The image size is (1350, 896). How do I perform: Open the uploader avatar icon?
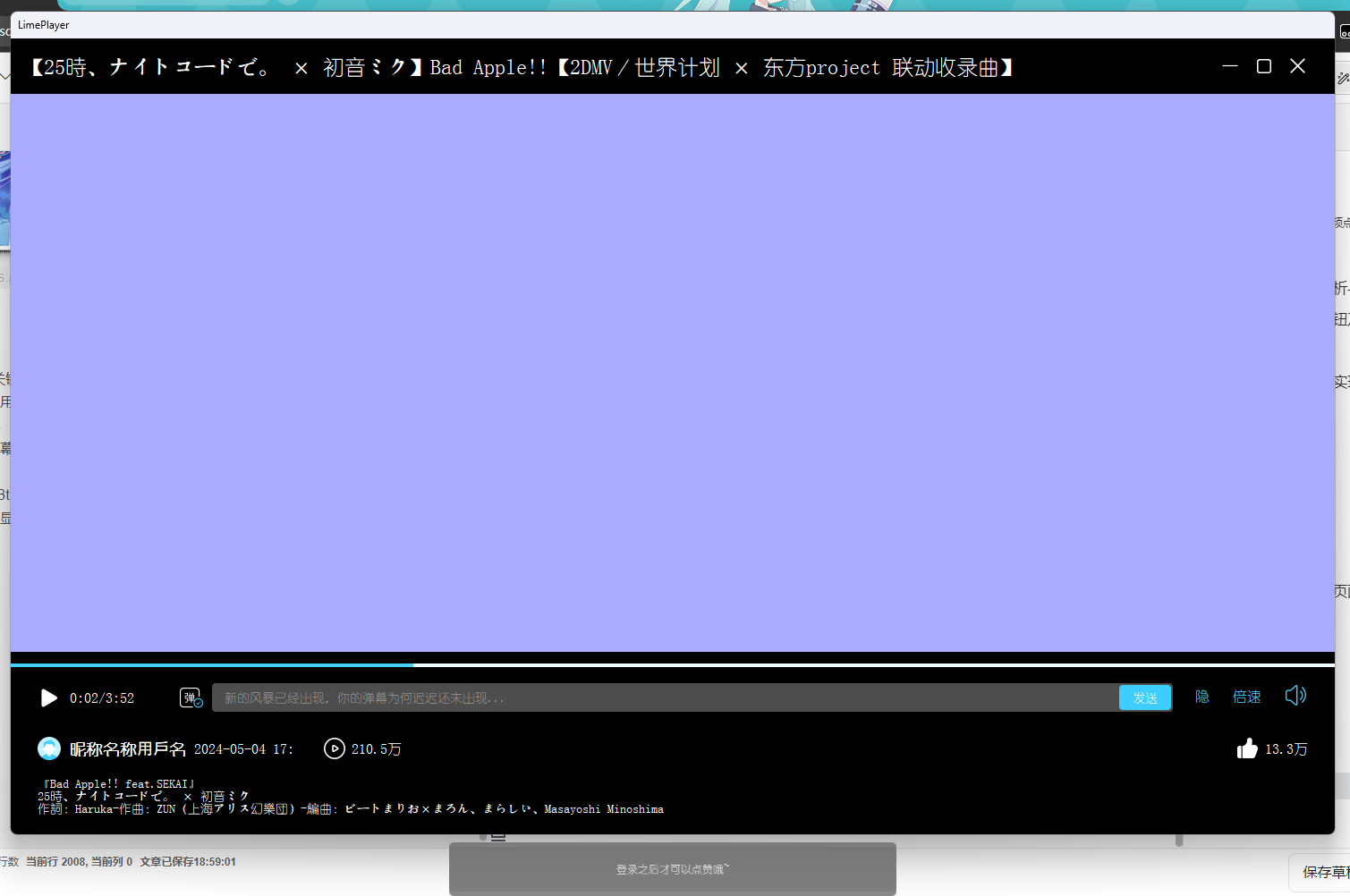point(49,748)
